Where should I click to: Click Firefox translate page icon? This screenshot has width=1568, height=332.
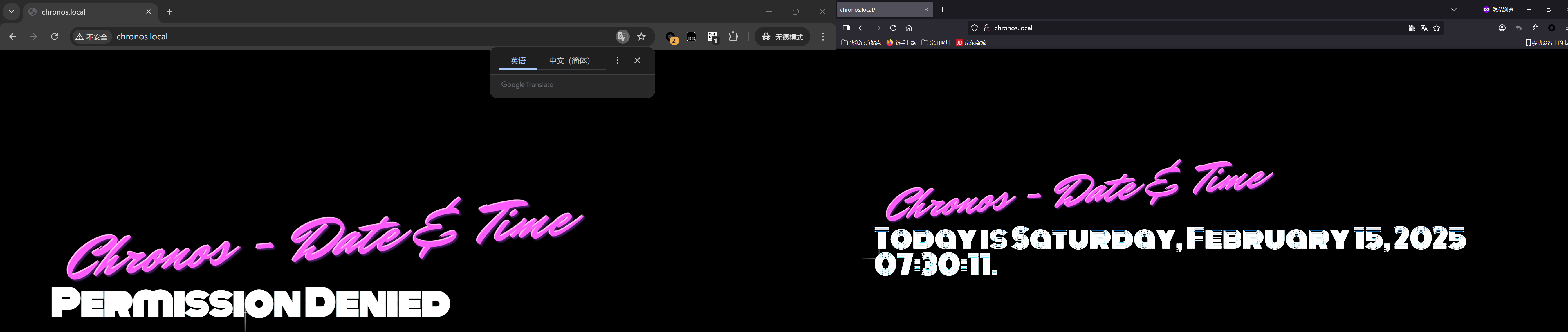pos(1424,28)
